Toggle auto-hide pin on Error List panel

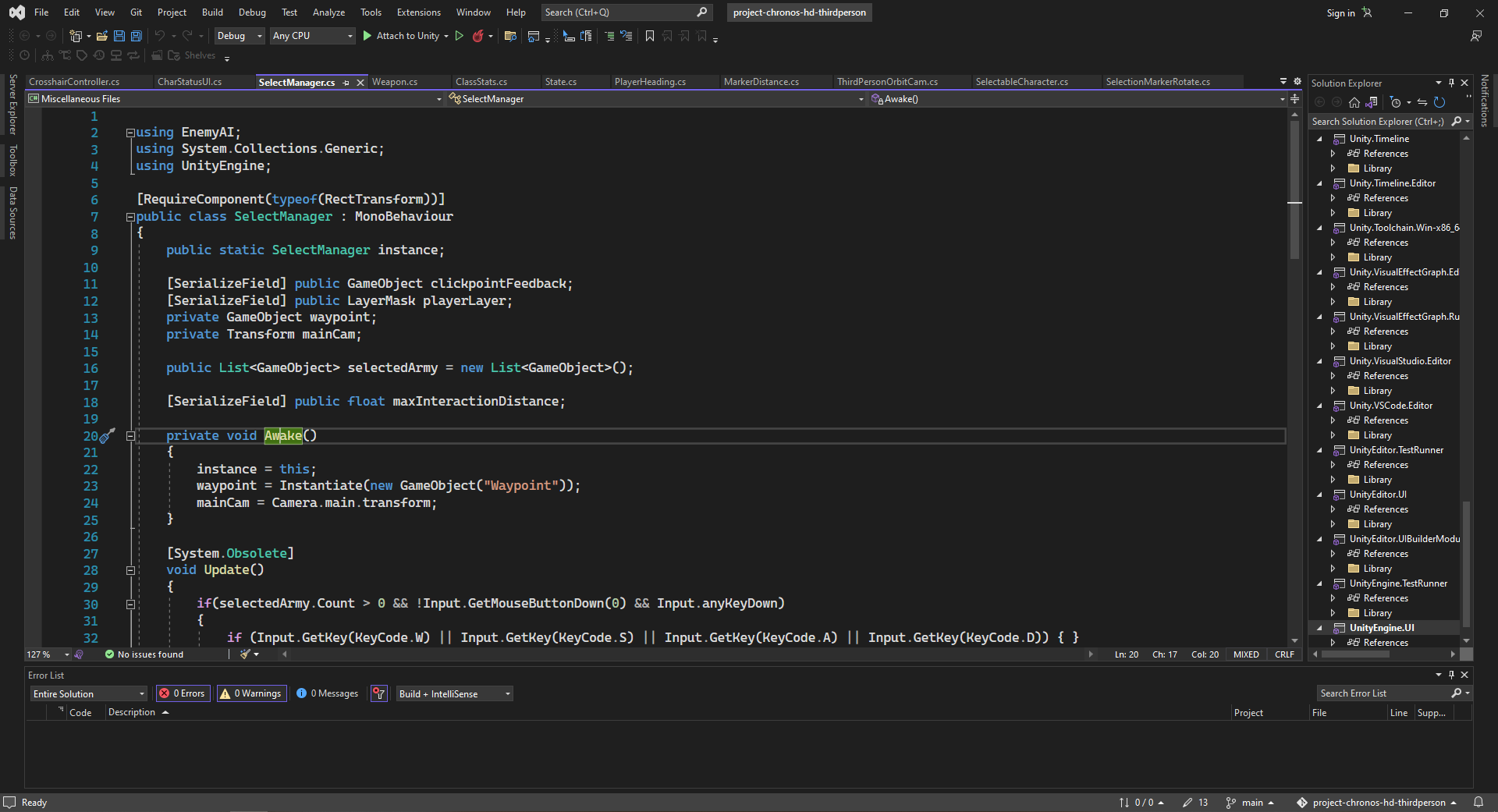tap(1451, 675)
